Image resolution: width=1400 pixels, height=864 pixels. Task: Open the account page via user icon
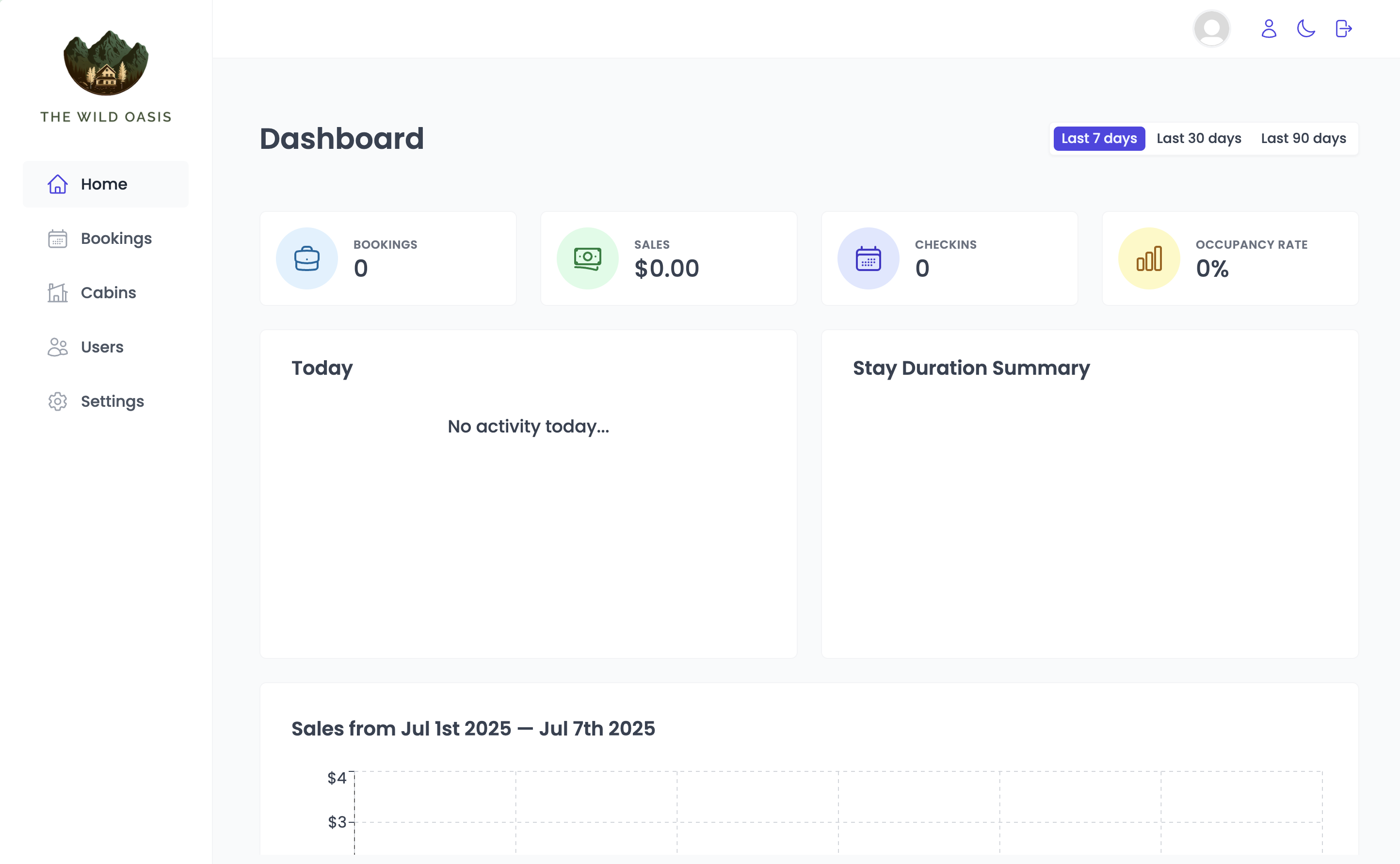(x=1269, y=29)
